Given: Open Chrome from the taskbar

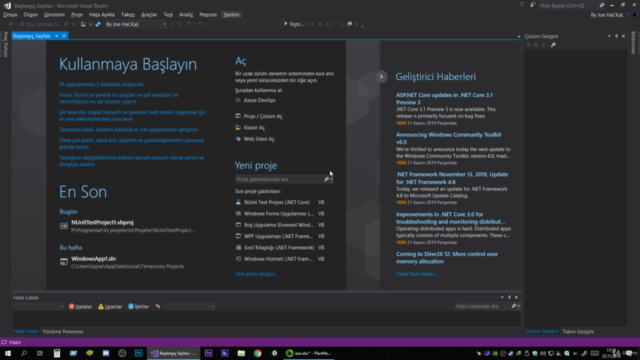Looking at the screenshot, I should click(258, 353).
